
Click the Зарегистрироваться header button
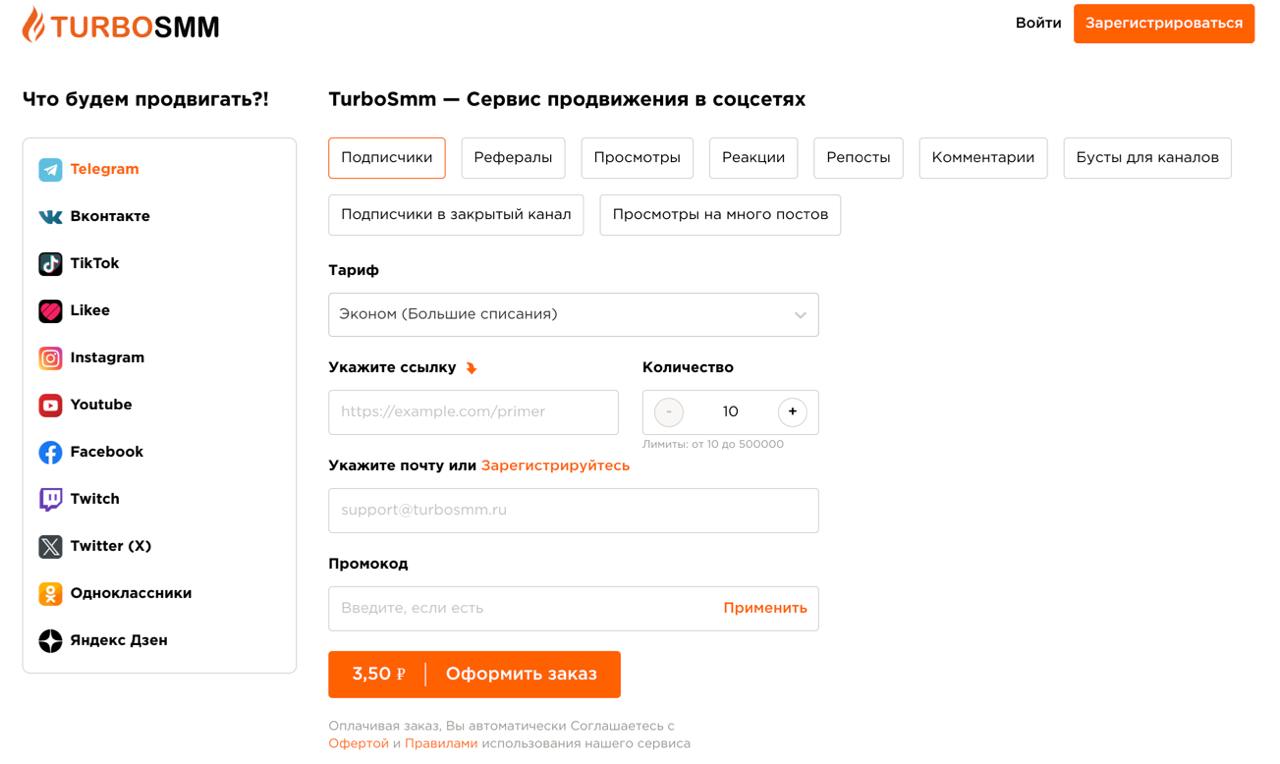[x=1164, y=23]
